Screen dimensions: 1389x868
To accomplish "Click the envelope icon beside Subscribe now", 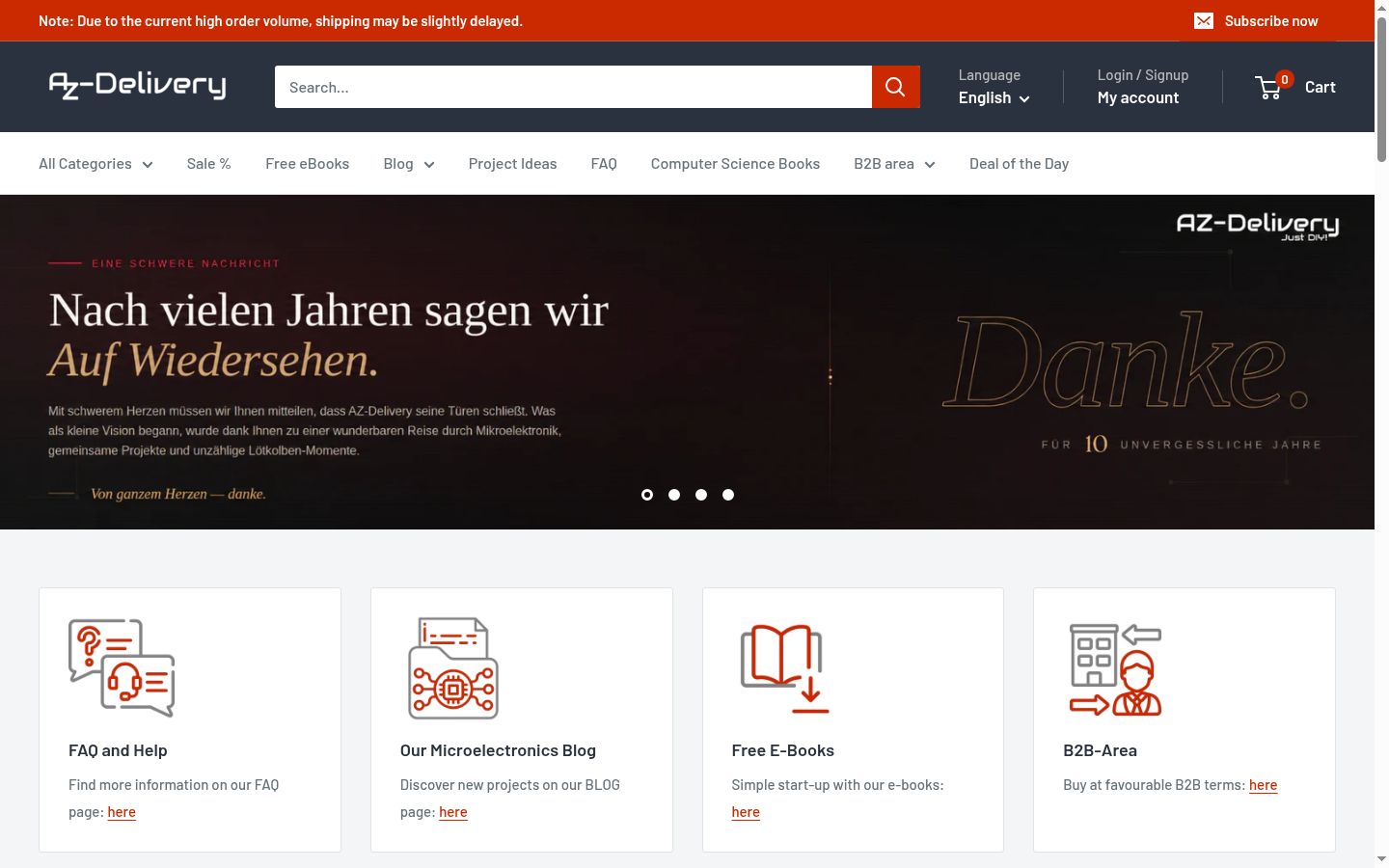I will tap(1204, 21).
